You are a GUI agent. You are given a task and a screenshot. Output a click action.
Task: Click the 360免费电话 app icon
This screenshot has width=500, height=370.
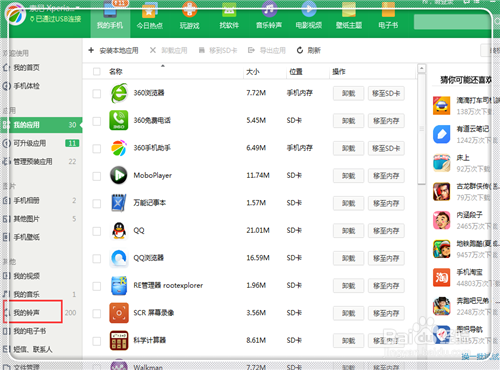point(119,120)
